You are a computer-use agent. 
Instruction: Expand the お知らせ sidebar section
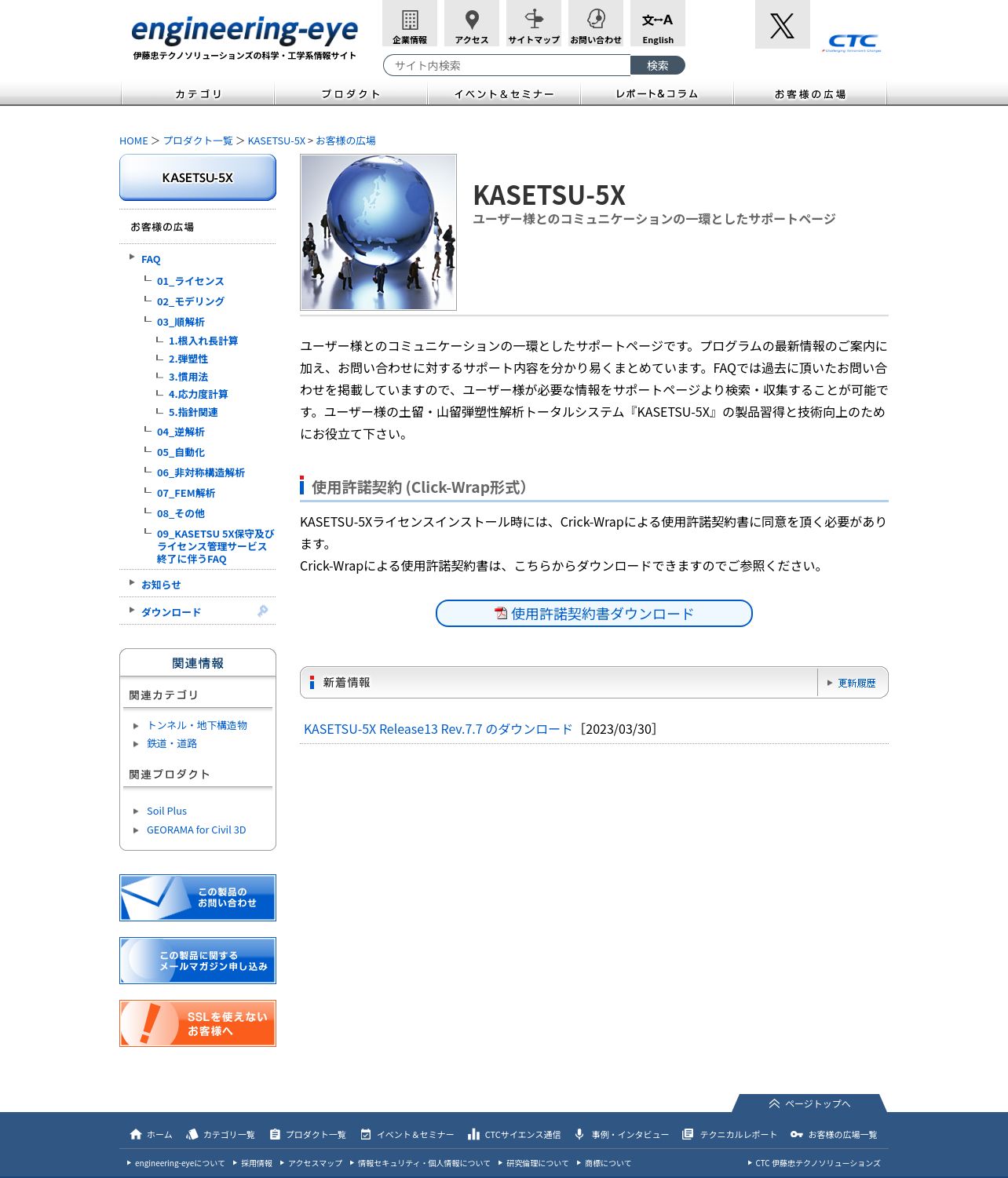coord(161,585)
